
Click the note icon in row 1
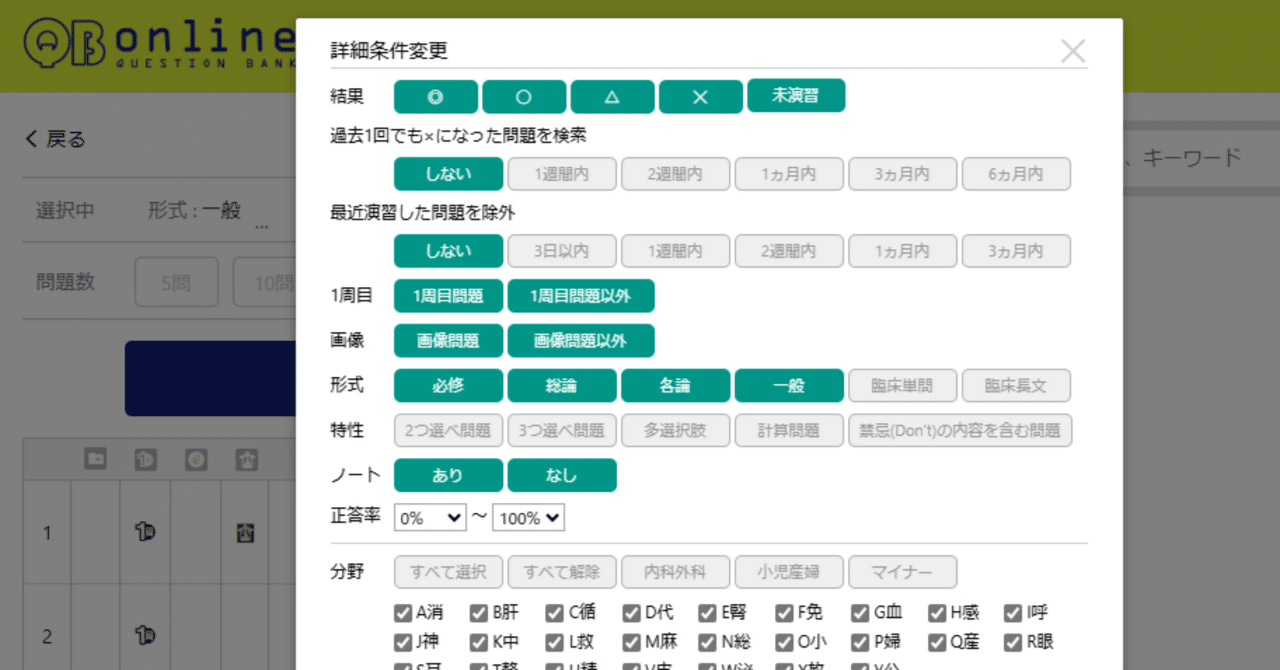tap(245, 533)
